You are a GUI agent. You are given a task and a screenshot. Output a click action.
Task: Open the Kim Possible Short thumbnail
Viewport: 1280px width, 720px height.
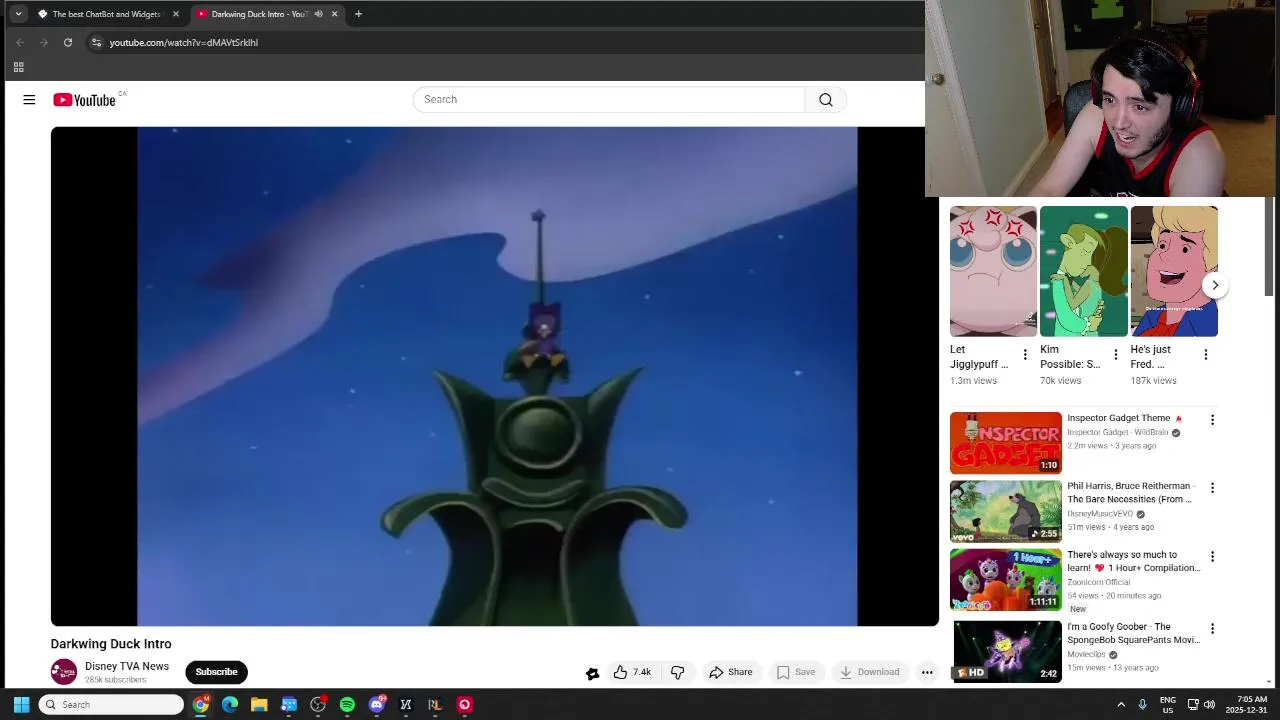click(x=1083, y=271)
